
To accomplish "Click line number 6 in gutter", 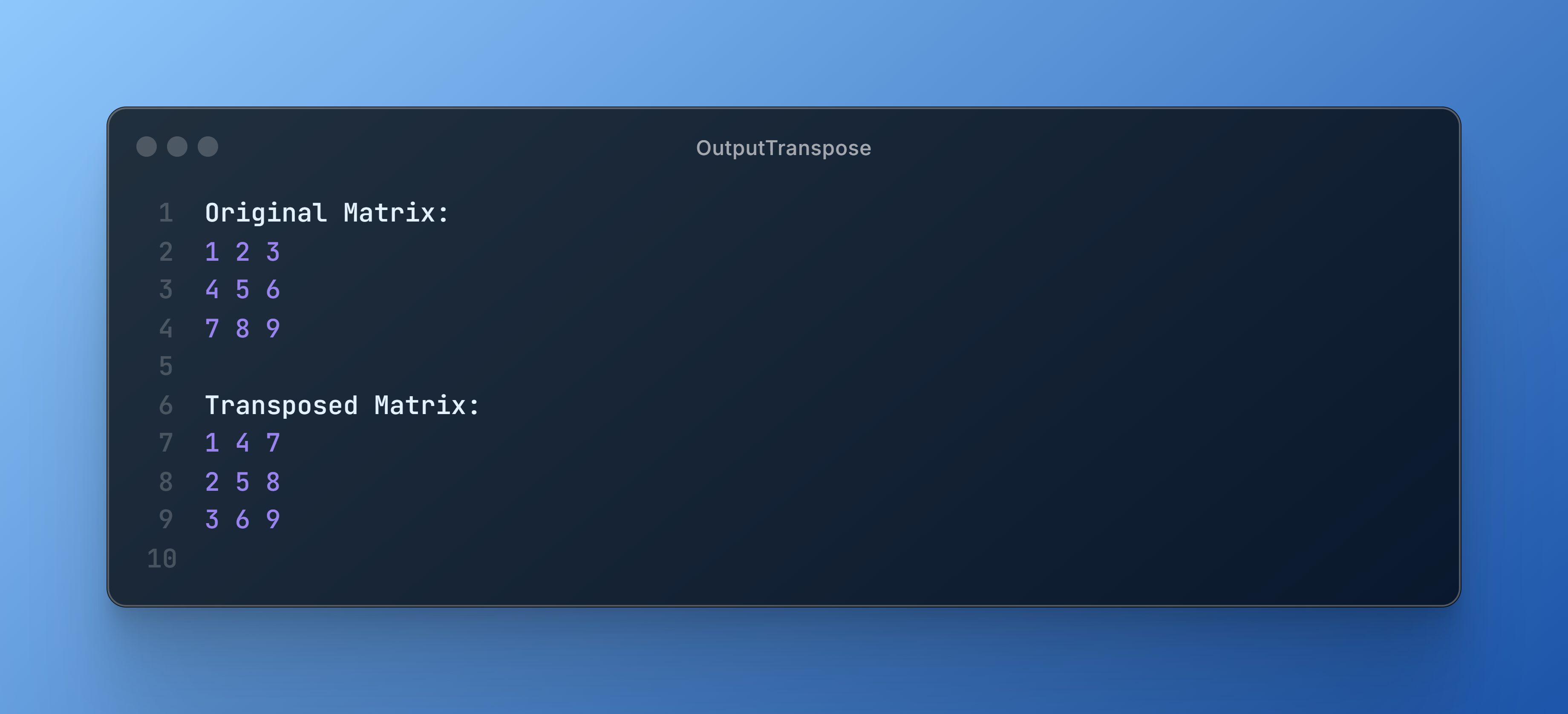I will 166,406.
